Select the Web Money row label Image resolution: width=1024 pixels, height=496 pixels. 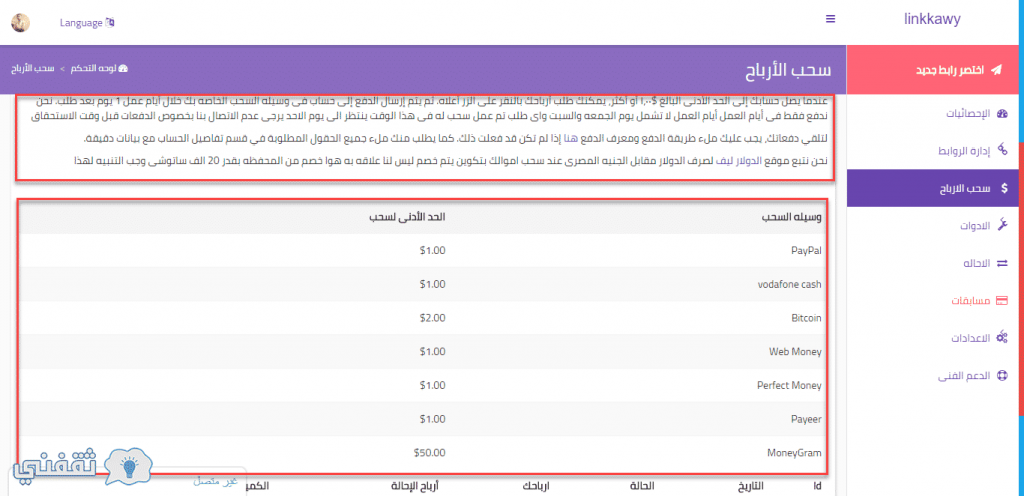[x=795, y=352]
